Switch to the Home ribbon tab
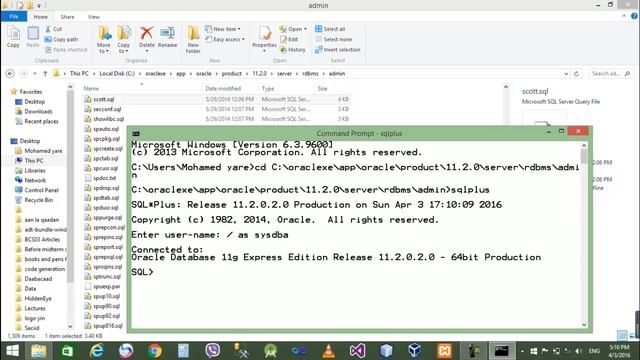 (40, 17)
